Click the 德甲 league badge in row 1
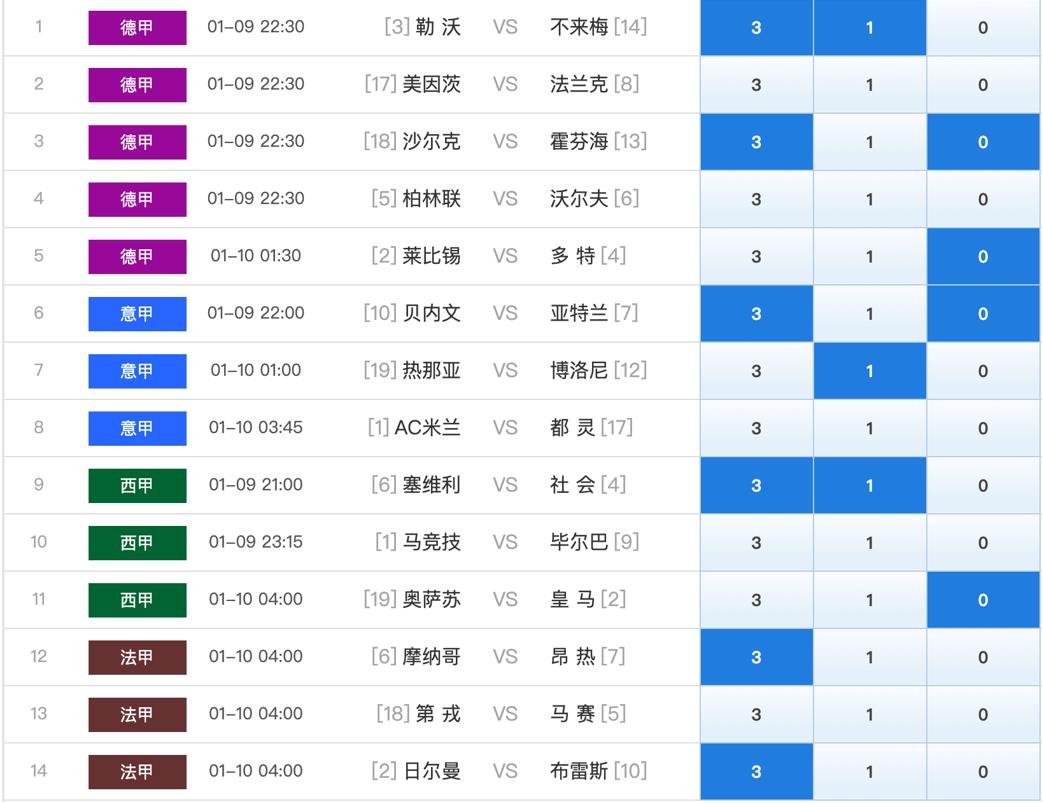This screenshot has width=1043, height=803. (x=137, y=27)
